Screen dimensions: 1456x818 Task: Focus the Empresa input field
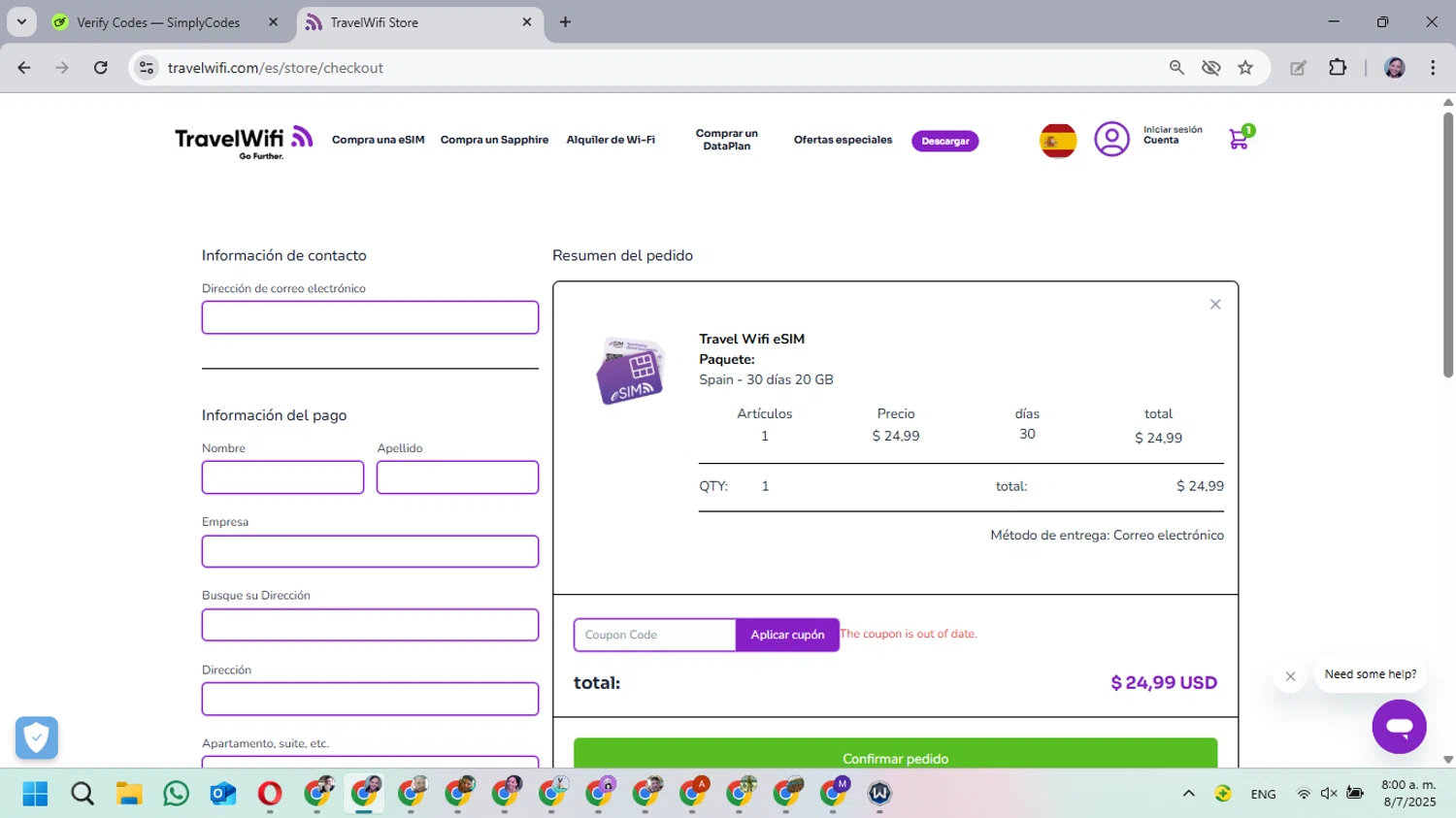tap(370, 551)
